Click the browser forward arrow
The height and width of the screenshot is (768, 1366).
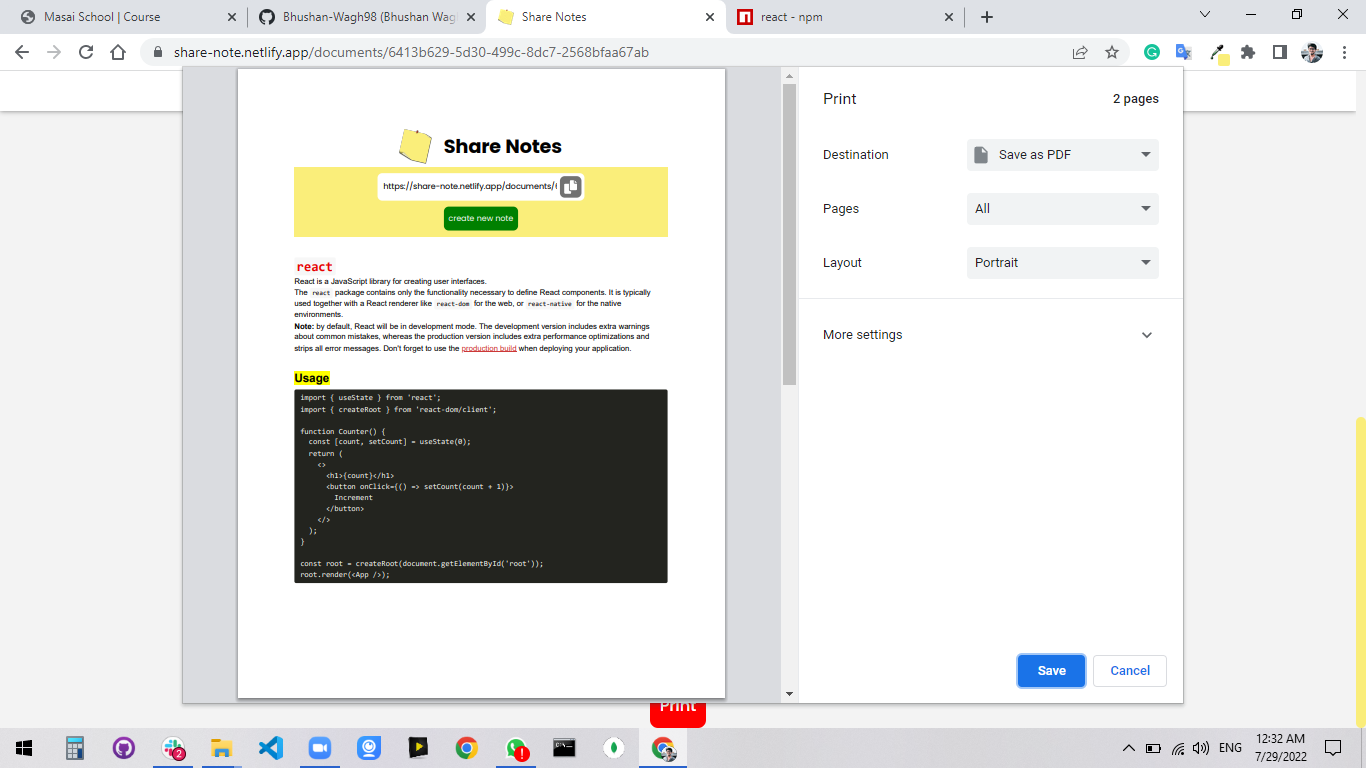tap(54, 52)
